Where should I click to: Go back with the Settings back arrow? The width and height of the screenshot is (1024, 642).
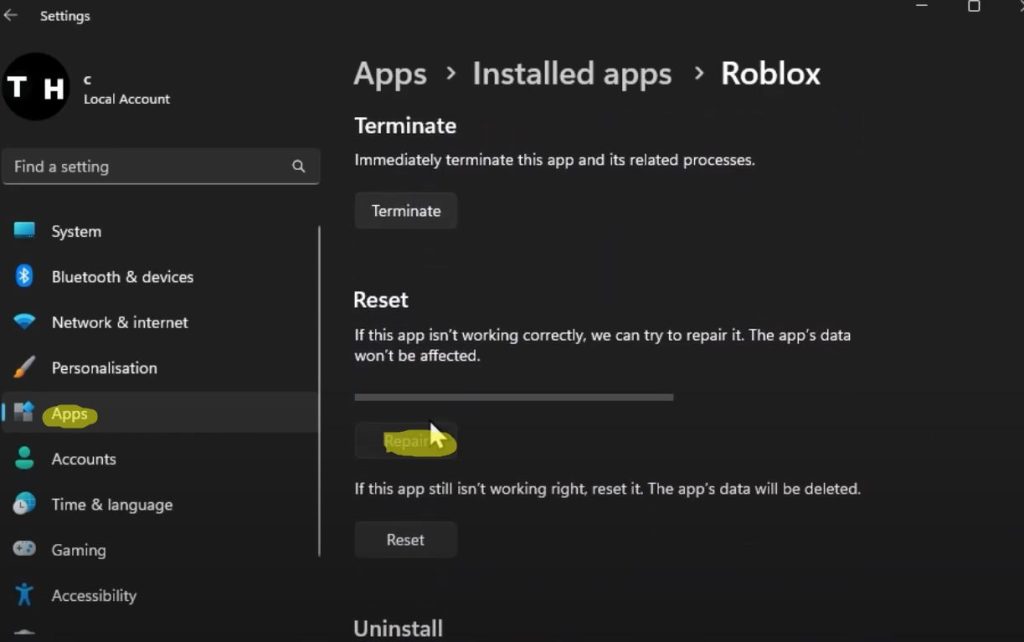point(10,15)
